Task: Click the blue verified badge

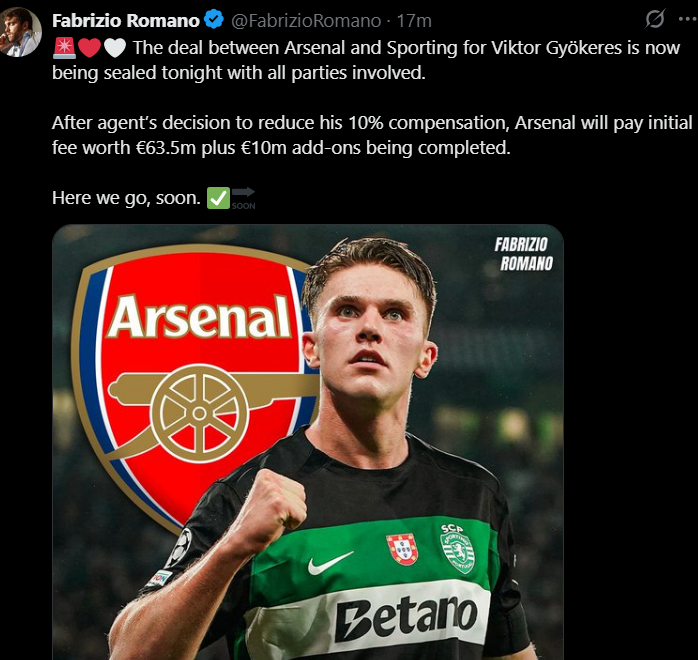Action: 215,20
